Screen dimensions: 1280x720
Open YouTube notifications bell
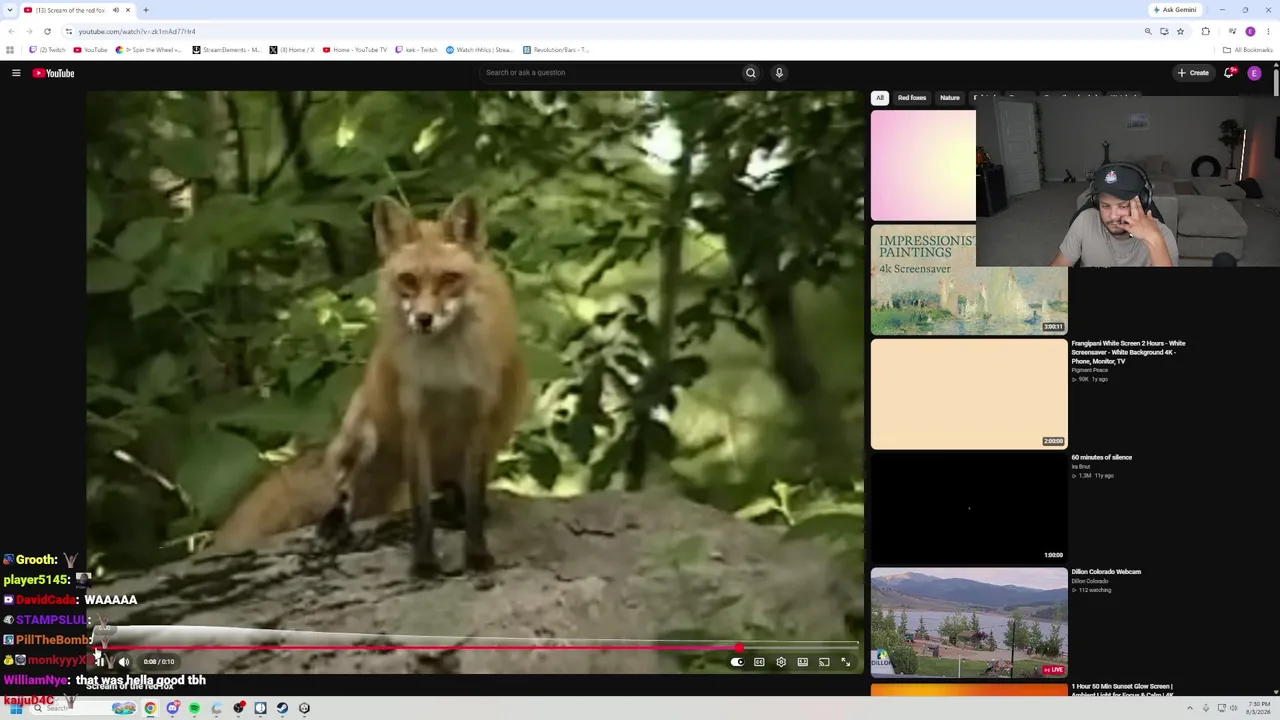pyautogui.click(x=1229, y=73)
